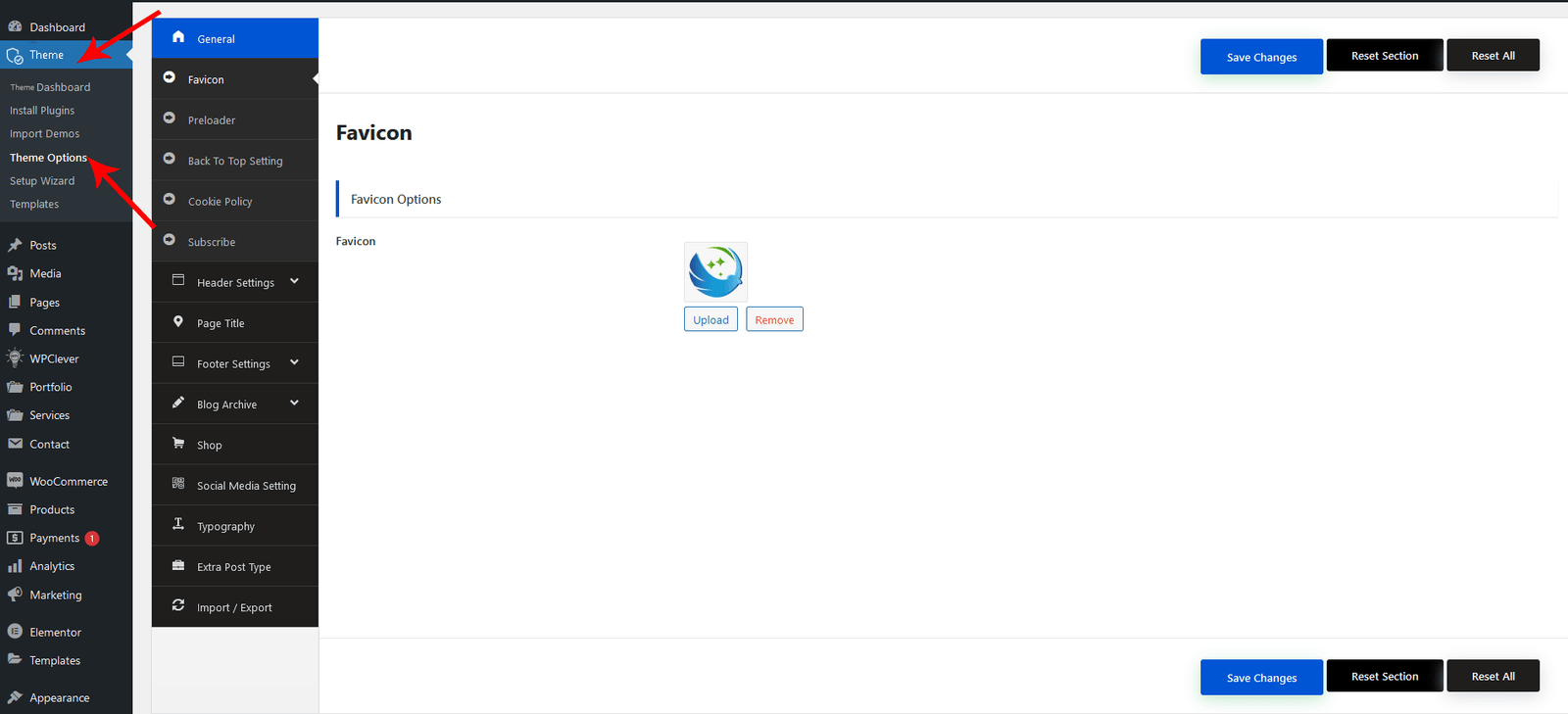Click the Marketing megaphone icon

point(15,595)
